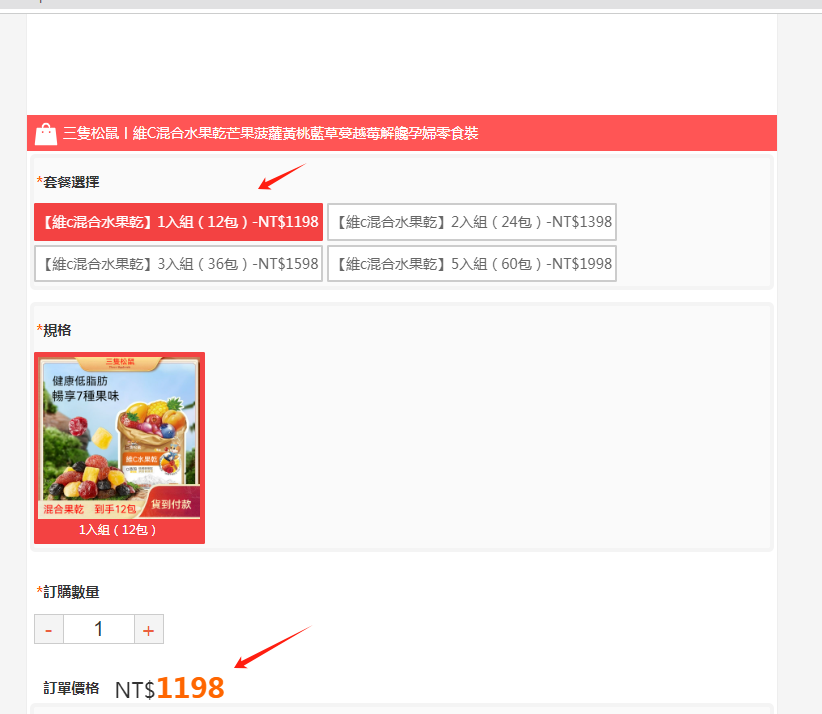Click the 三隻松鼠 brand logo atop the thumbnail
This screenshot has width=822, height=714.
tap(119, 362)
